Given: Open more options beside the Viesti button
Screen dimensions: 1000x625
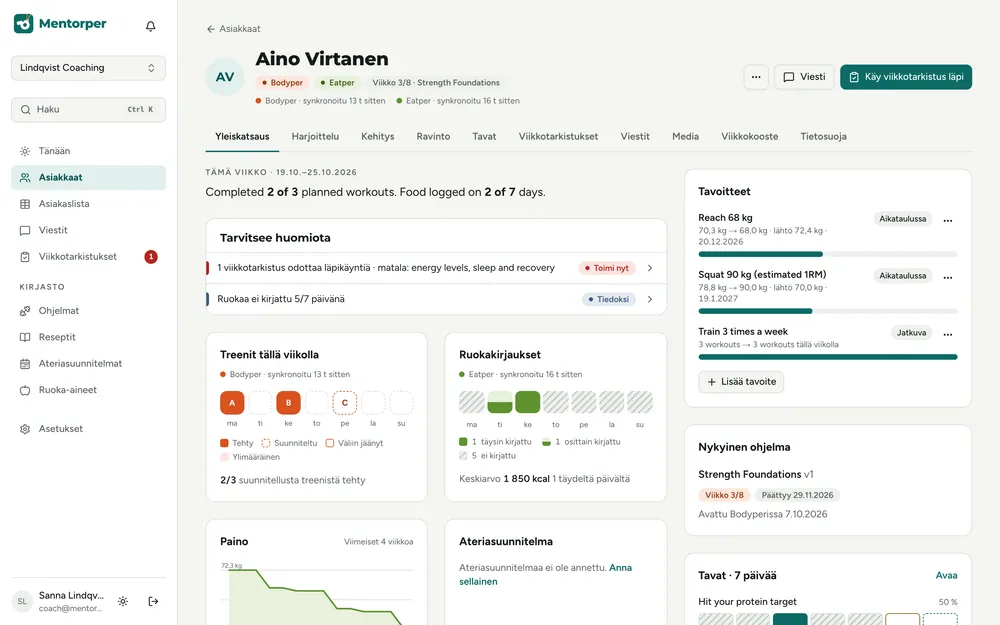Looking at the screenshot, I should (x=756, y=77).
